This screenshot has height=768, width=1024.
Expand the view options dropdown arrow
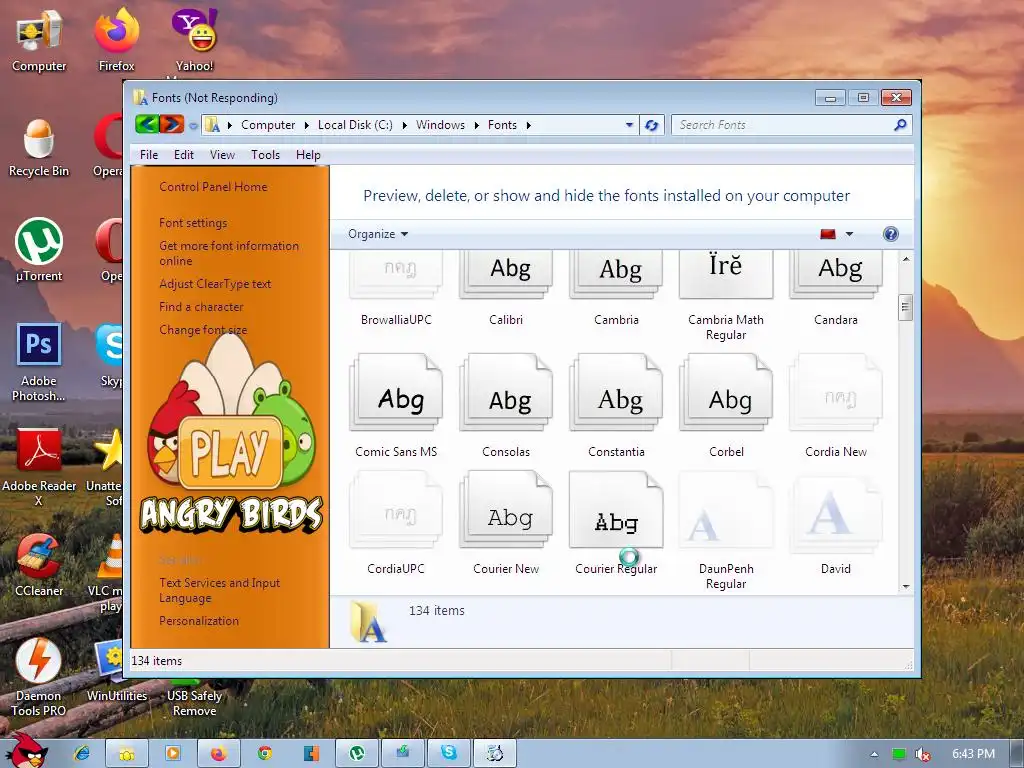coord(849,234)
